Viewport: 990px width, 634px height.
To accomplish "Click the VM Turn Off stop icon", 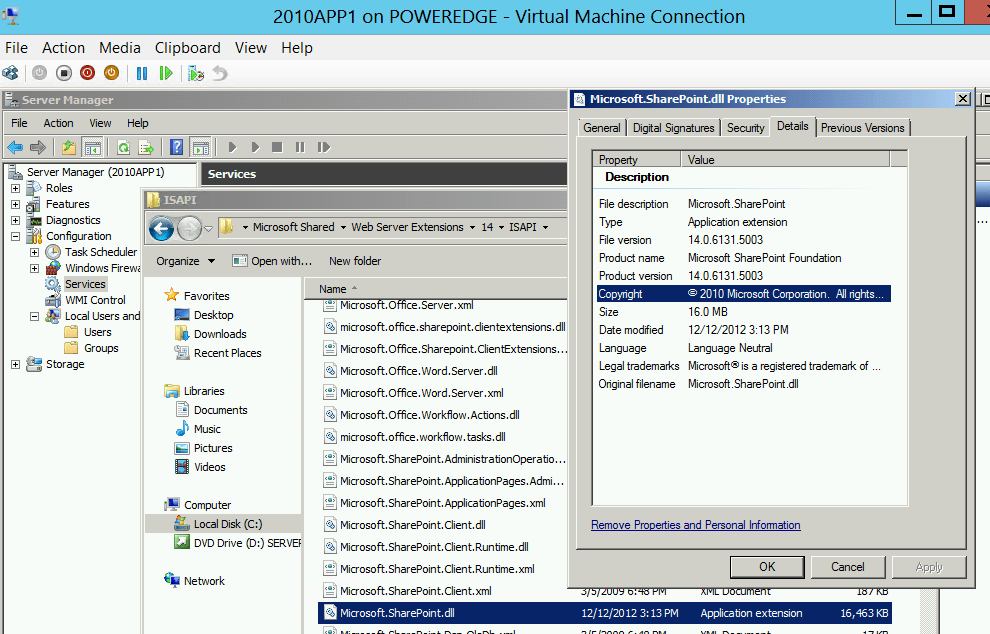I will pos(63,73).
